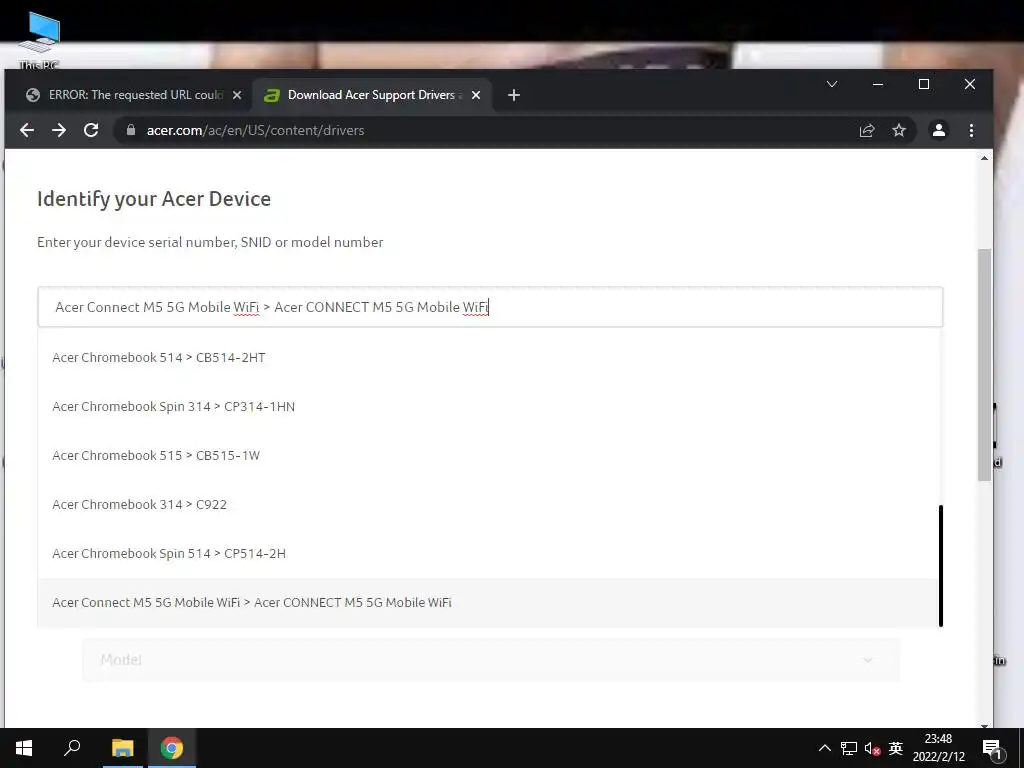This screenshot has width=1024, height=768.
Task: Open the Windows Start menu
Action: tap(24, 748)
